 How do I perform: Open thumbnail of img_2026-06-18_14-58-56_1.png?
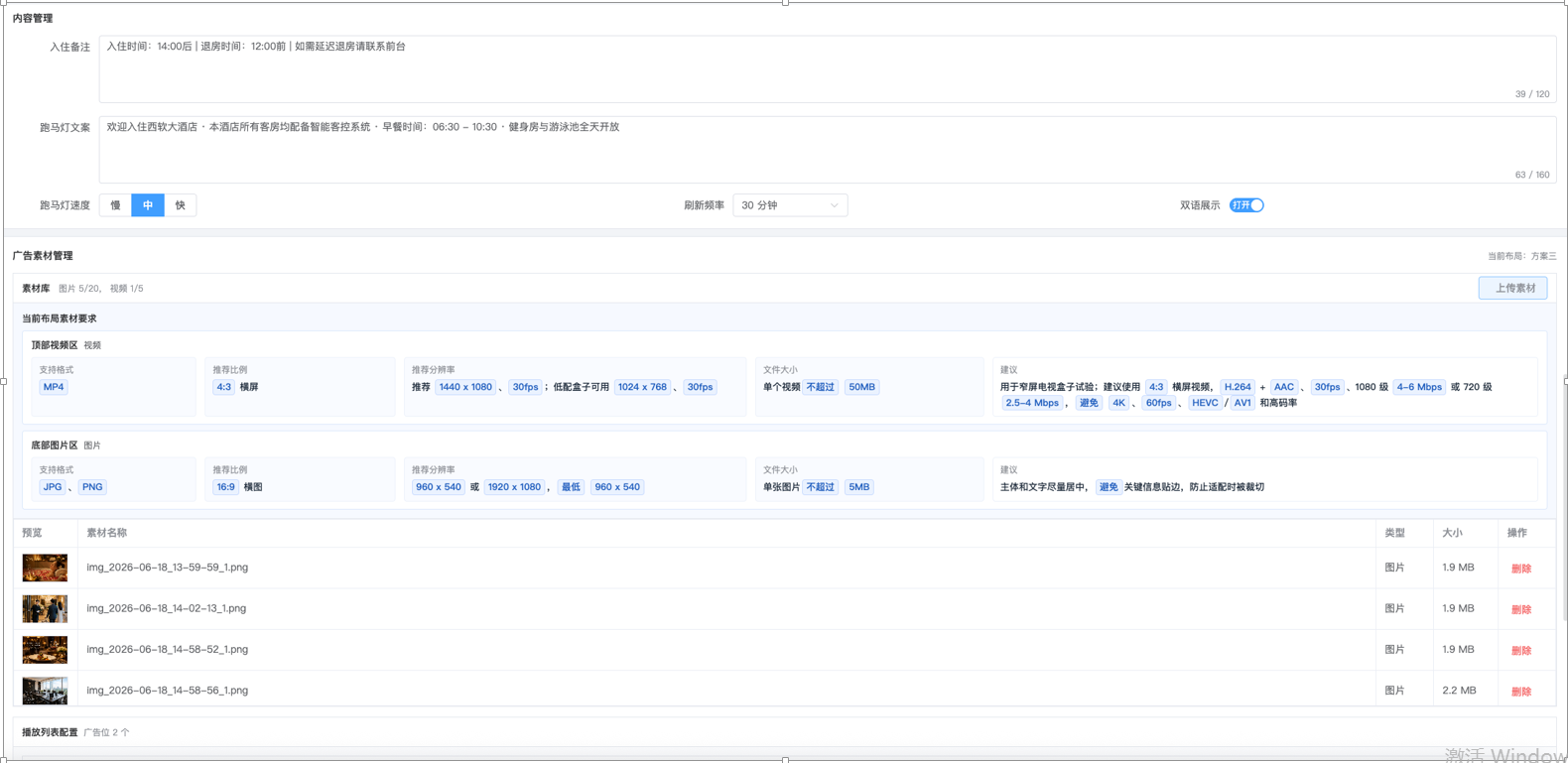pyautogui.click(x=45, y=691)
